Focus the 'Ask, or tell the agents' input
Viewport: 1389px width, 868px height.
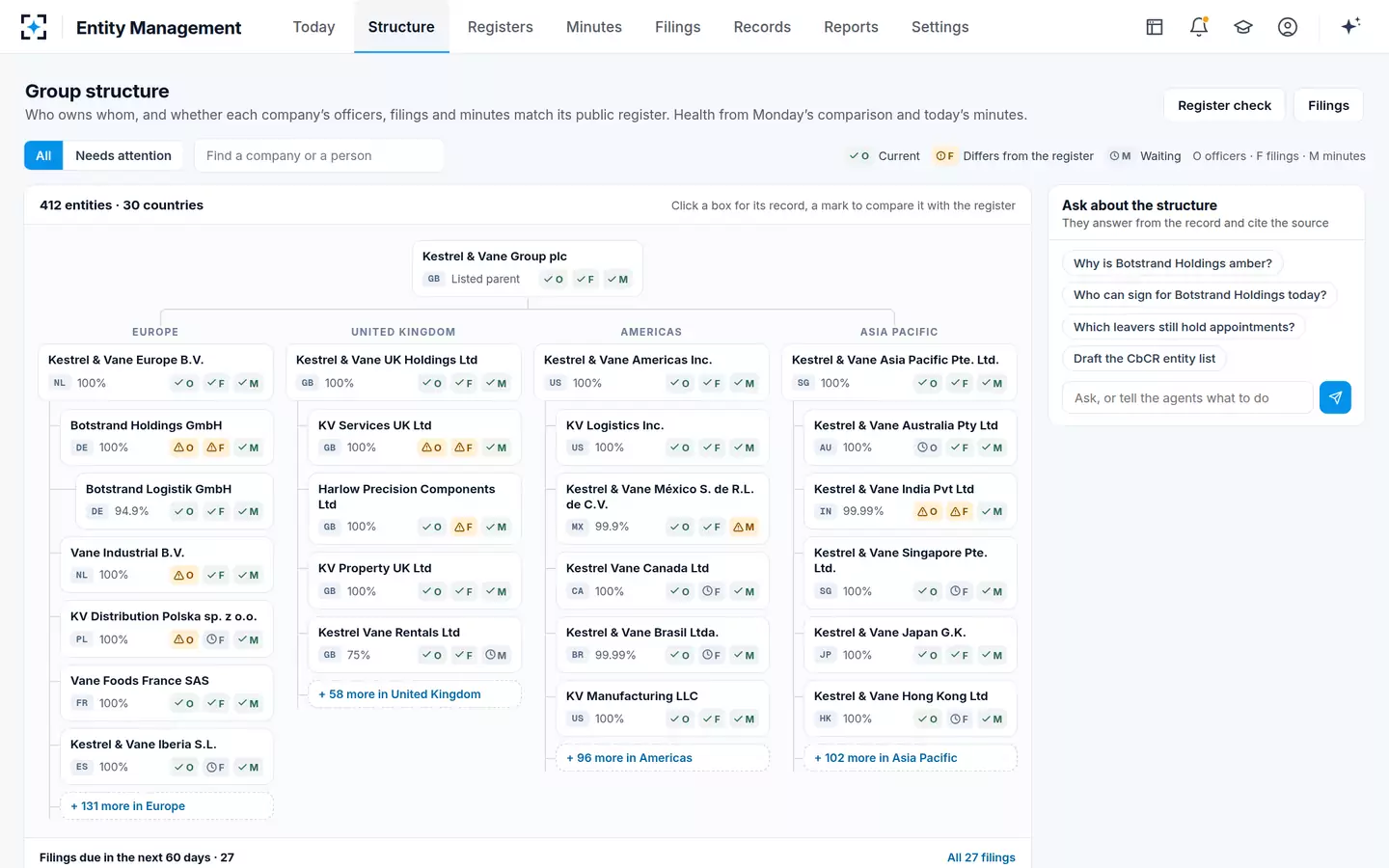pyautogui.click(x=1187, y=397)
